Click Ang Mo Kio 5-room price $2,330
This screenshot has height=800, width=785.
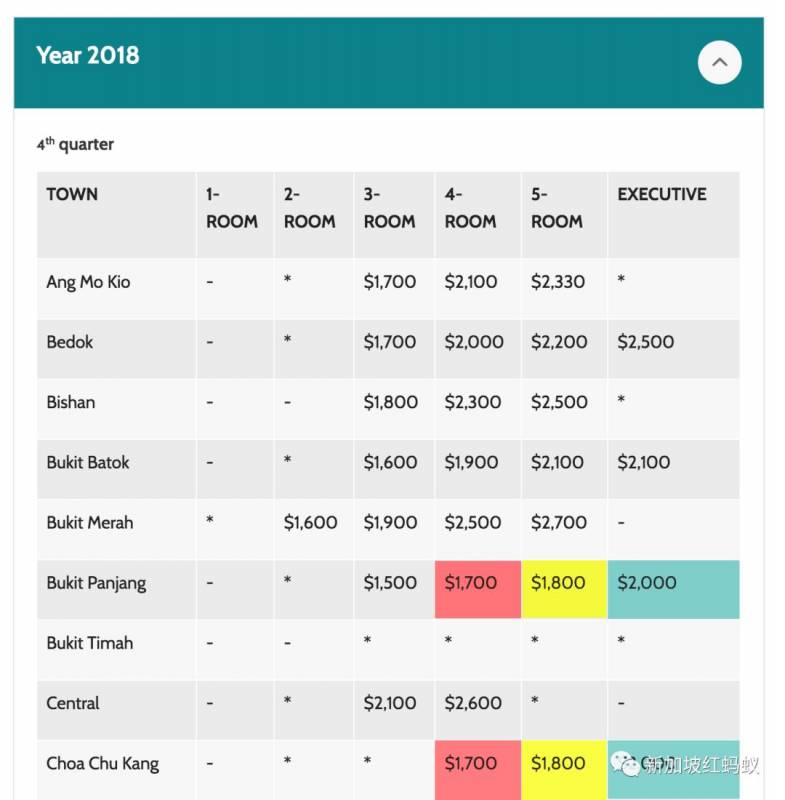(558, 282)
